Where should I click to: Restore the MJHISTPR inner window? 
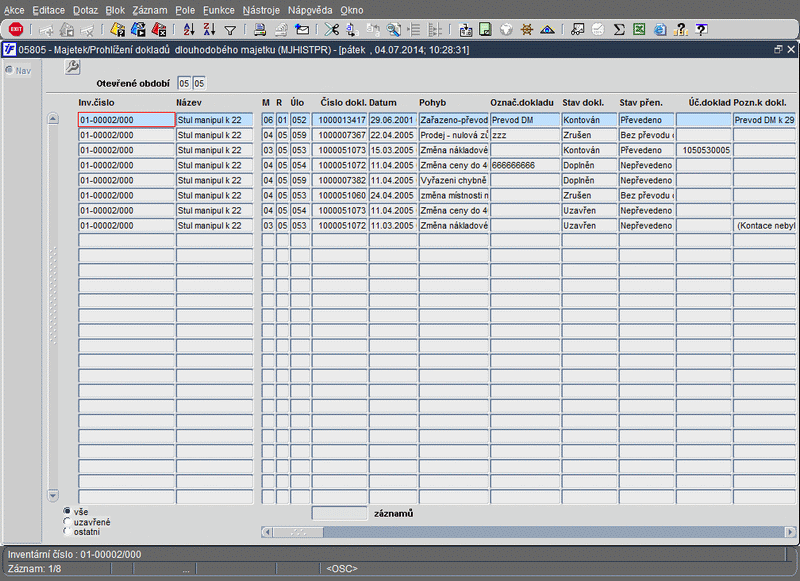pos(778,49)
